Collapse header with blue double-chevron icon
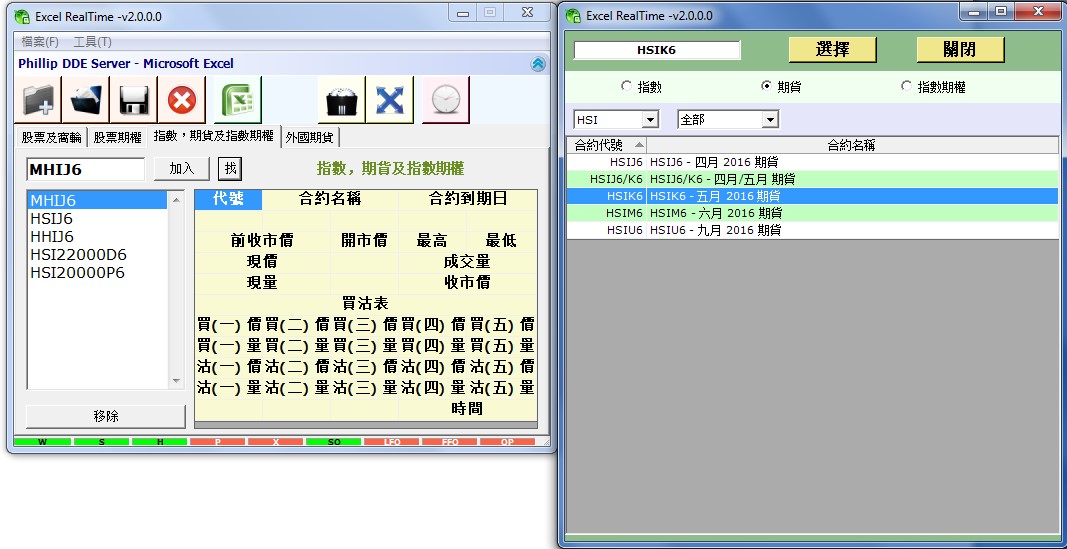The width and height of the screenshot is (1067, 549). 538,64
